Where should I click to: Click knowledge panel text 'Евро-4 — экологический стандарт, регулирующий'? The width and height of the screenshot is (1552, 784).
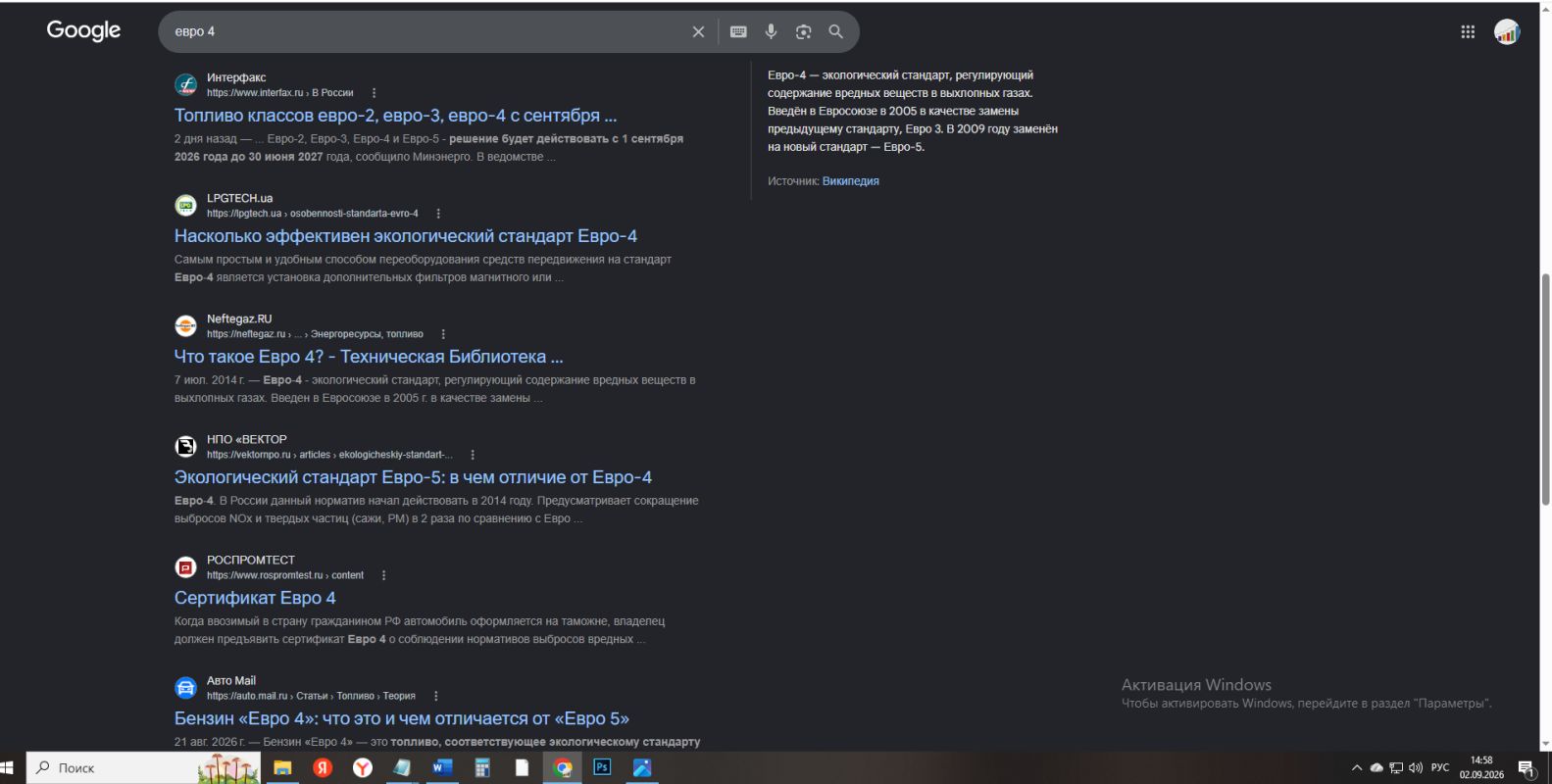(x=900, y=75)
